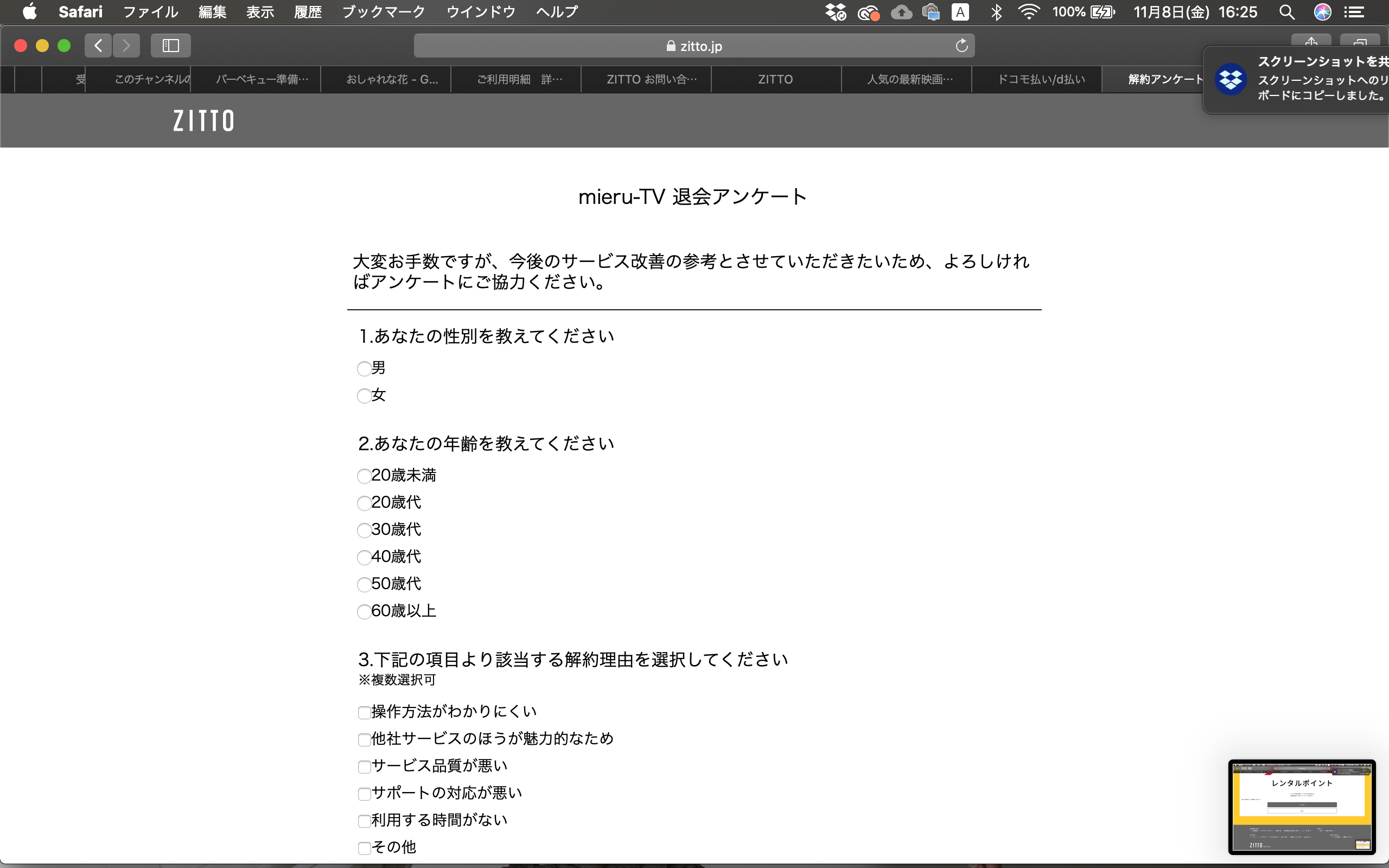This screenshot has height=868, width=1389.
Task: Click Safari's back navigation arrow
Action: point(98,46)
